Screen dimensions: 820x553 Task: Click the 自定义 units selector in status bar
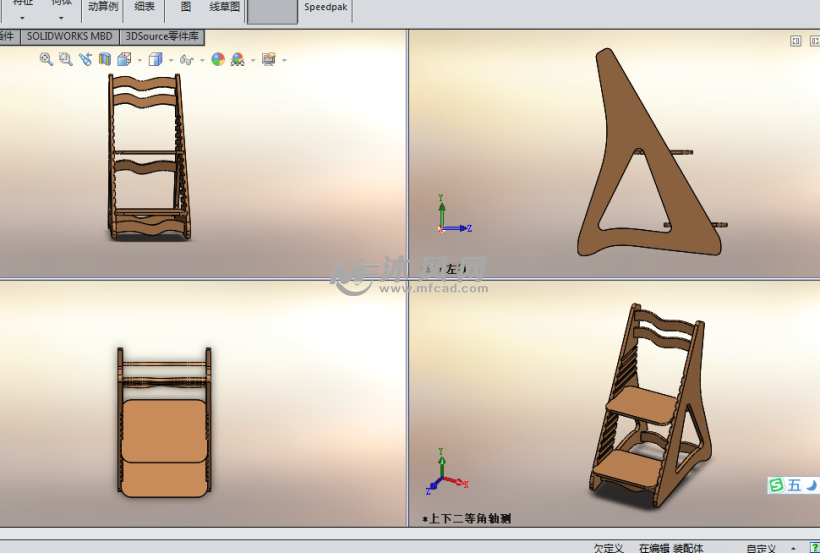[x=760, y=547]
